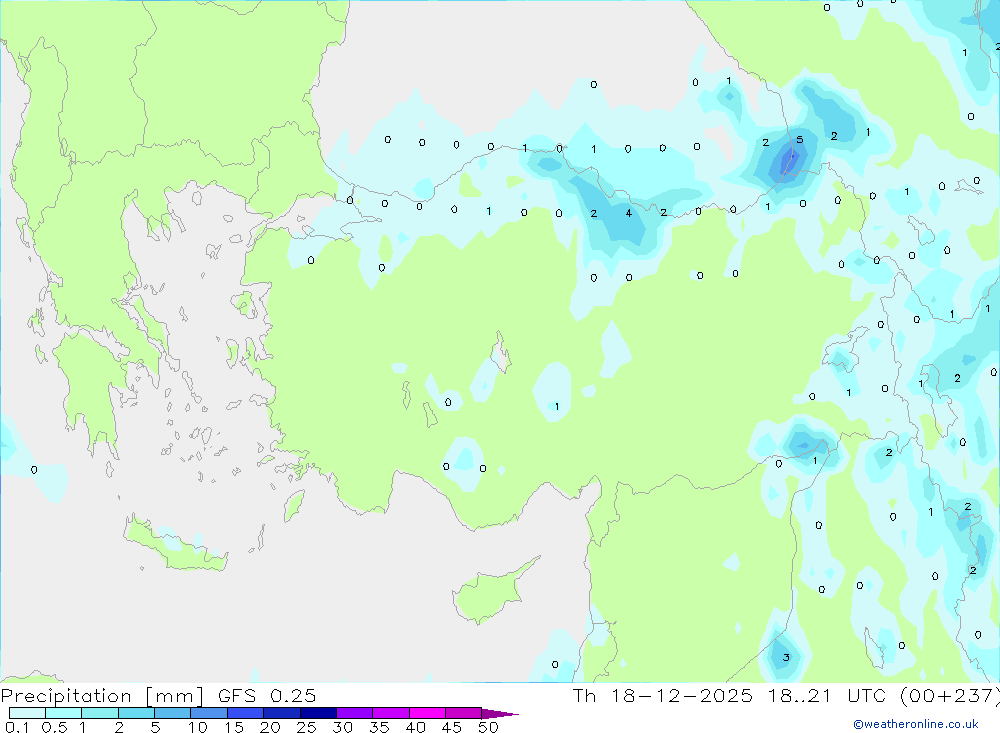Select the 45–50 mm legend swatch
The height and width of the screenshot is (733, 1000).
point(463,713)
